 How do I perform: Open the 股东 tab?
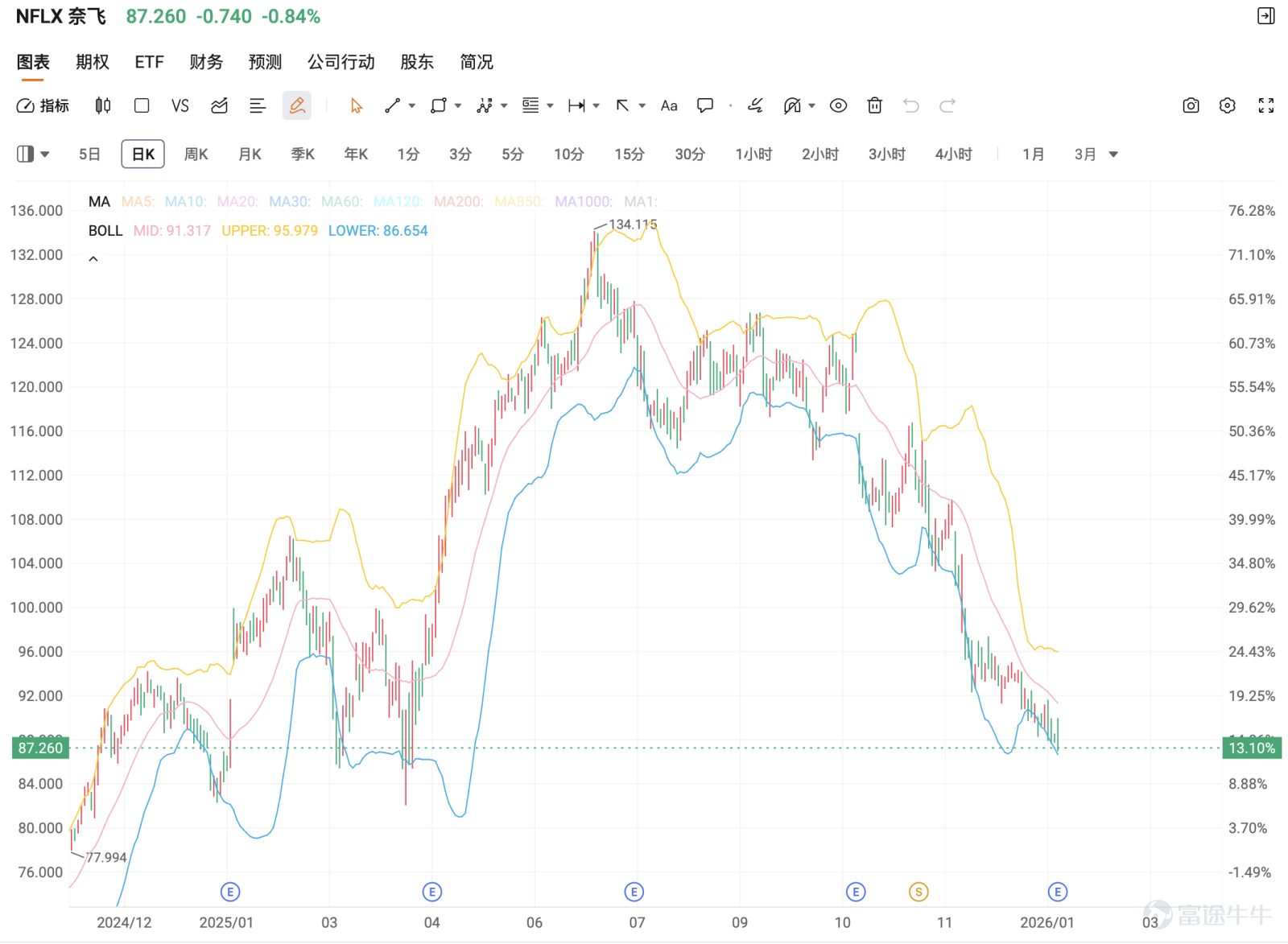pos(417,62)
